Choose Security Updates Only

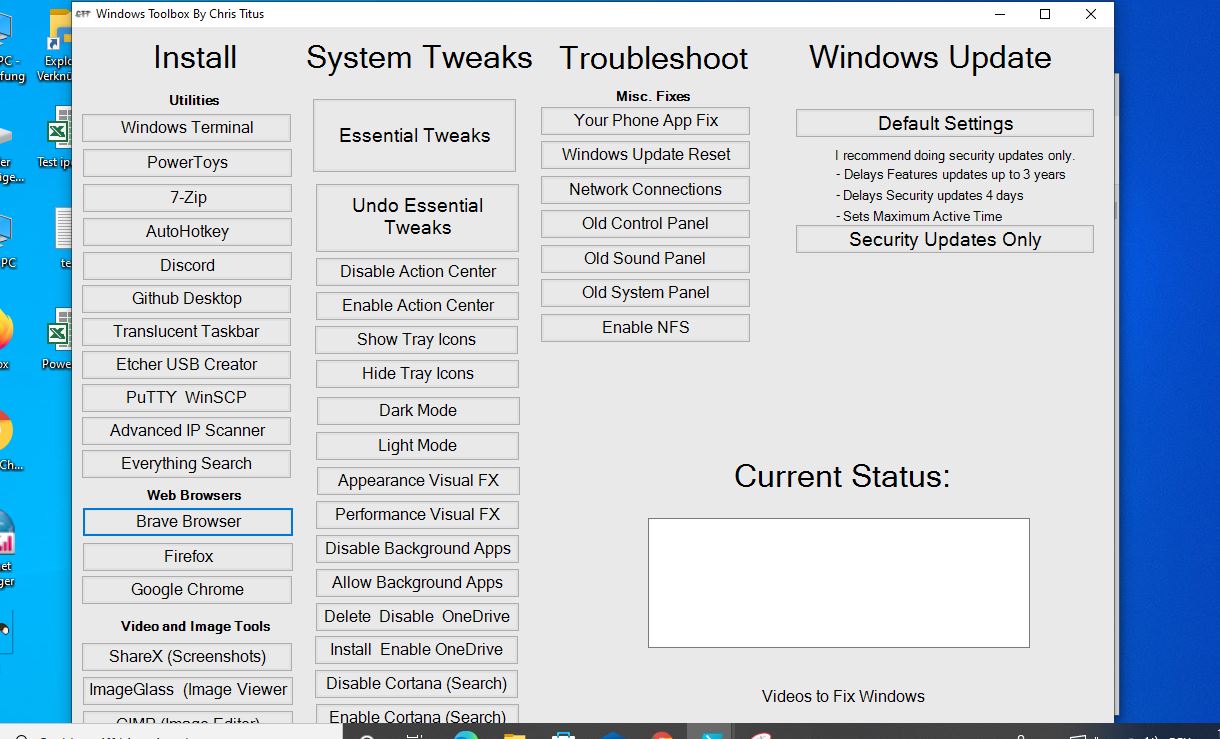pos(945,240)
